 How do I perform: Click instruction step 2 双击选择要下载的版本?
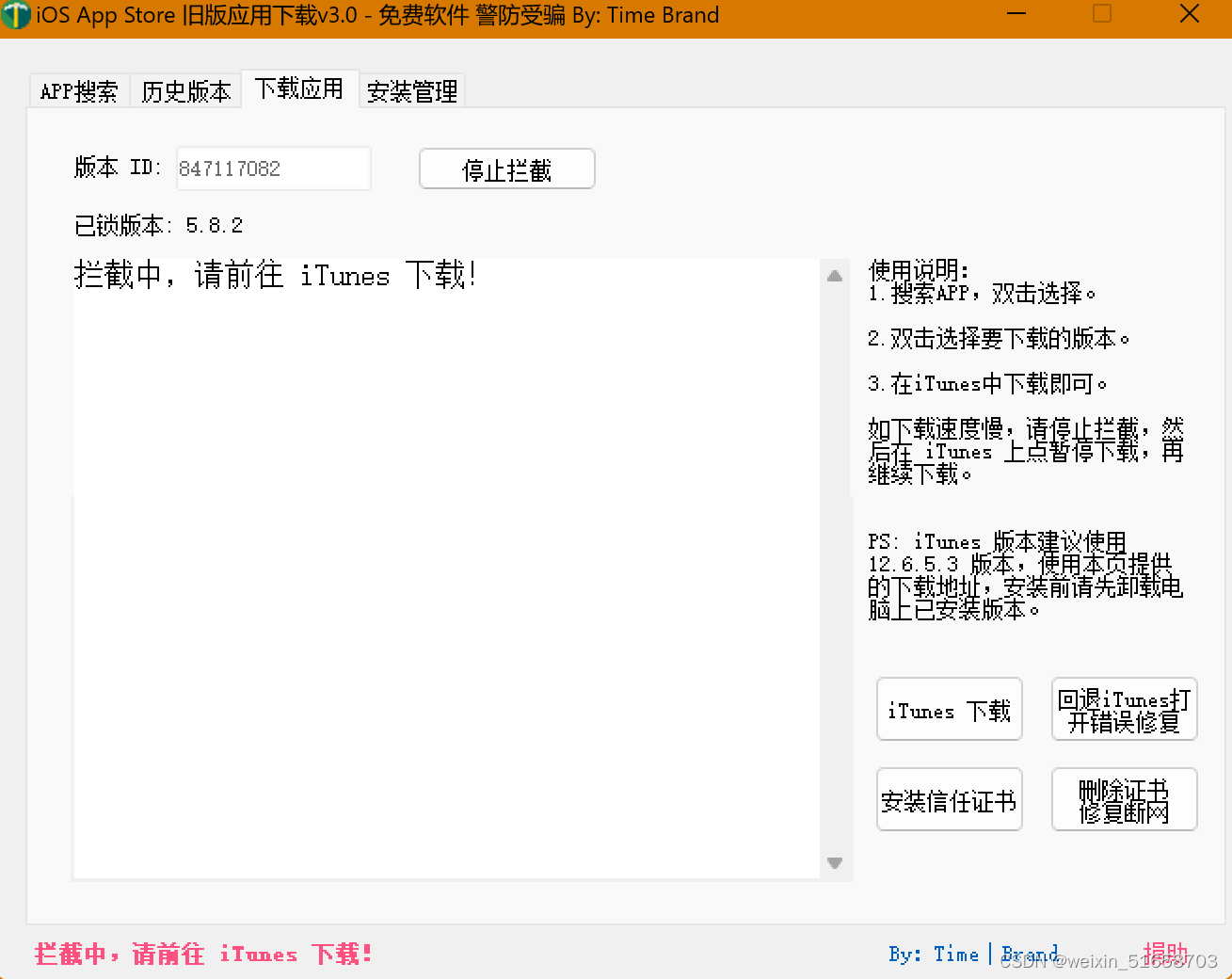[999, 338]
